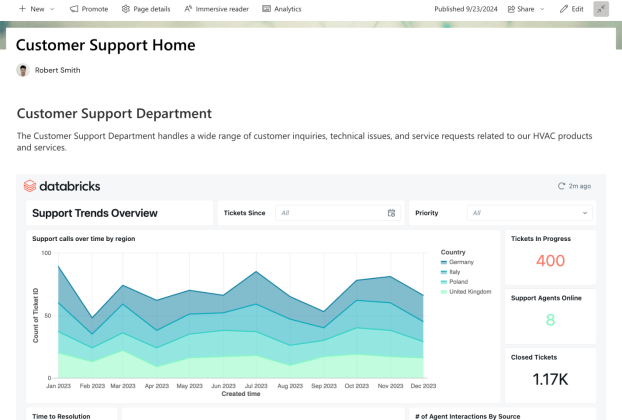
Task: Open the calendar picker in Tickets Since
Action: coord(391,213)
